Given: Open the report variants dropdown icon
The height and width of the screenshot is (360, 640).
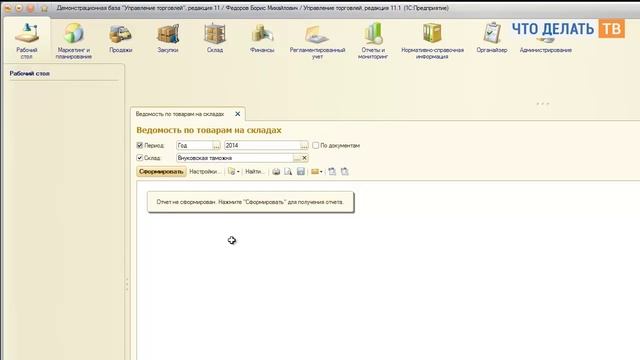Looking at the screenshot, I should [233, 172].
